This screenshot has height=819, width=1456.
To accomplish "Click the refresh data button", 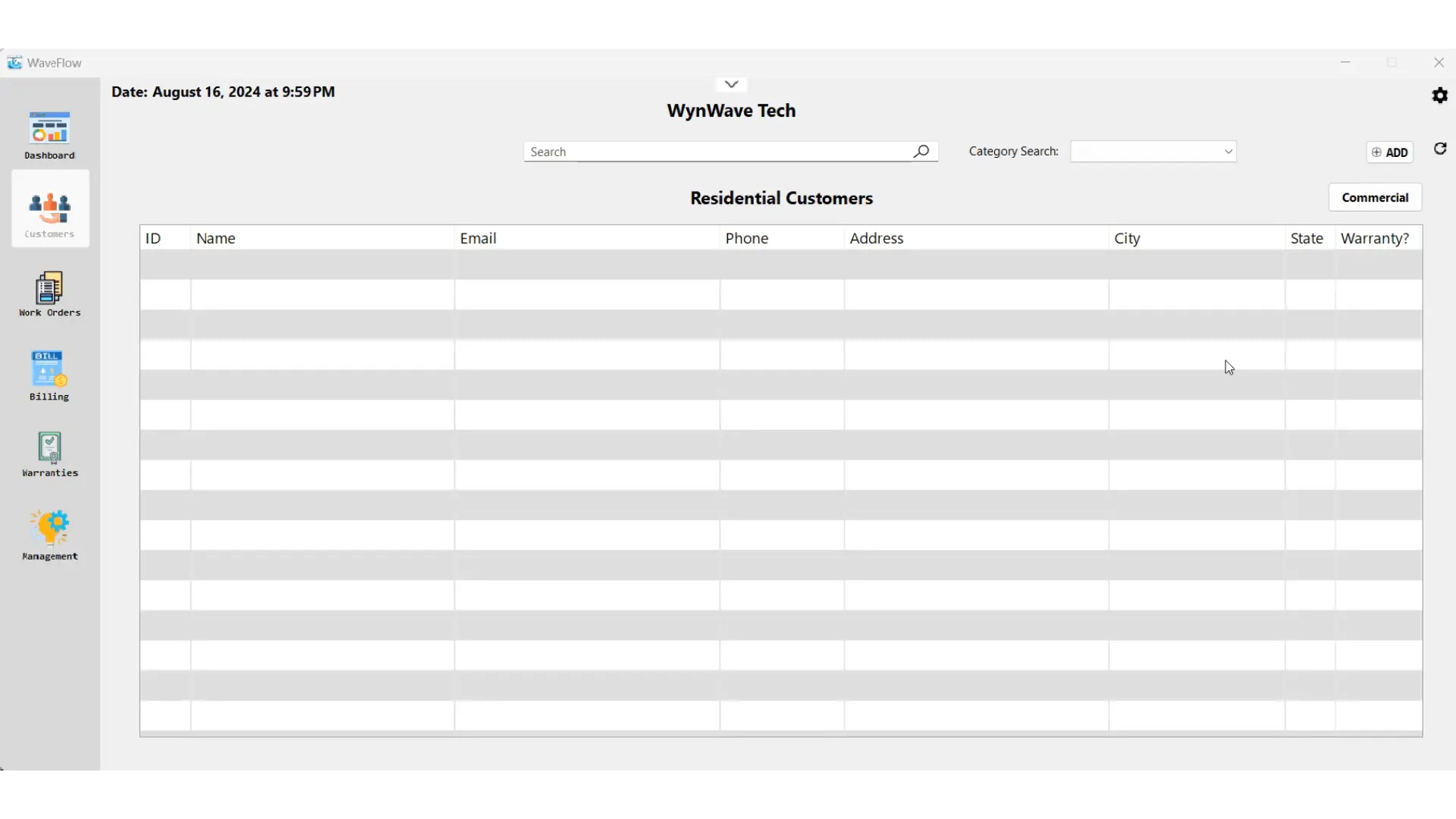I will [x=1440, y=150].
